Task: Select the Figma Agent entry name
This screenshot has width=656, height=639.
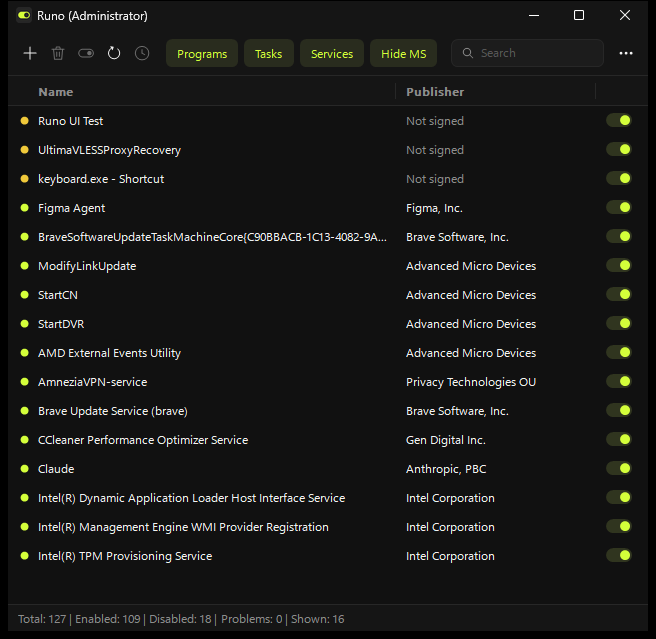Action: 72,208
